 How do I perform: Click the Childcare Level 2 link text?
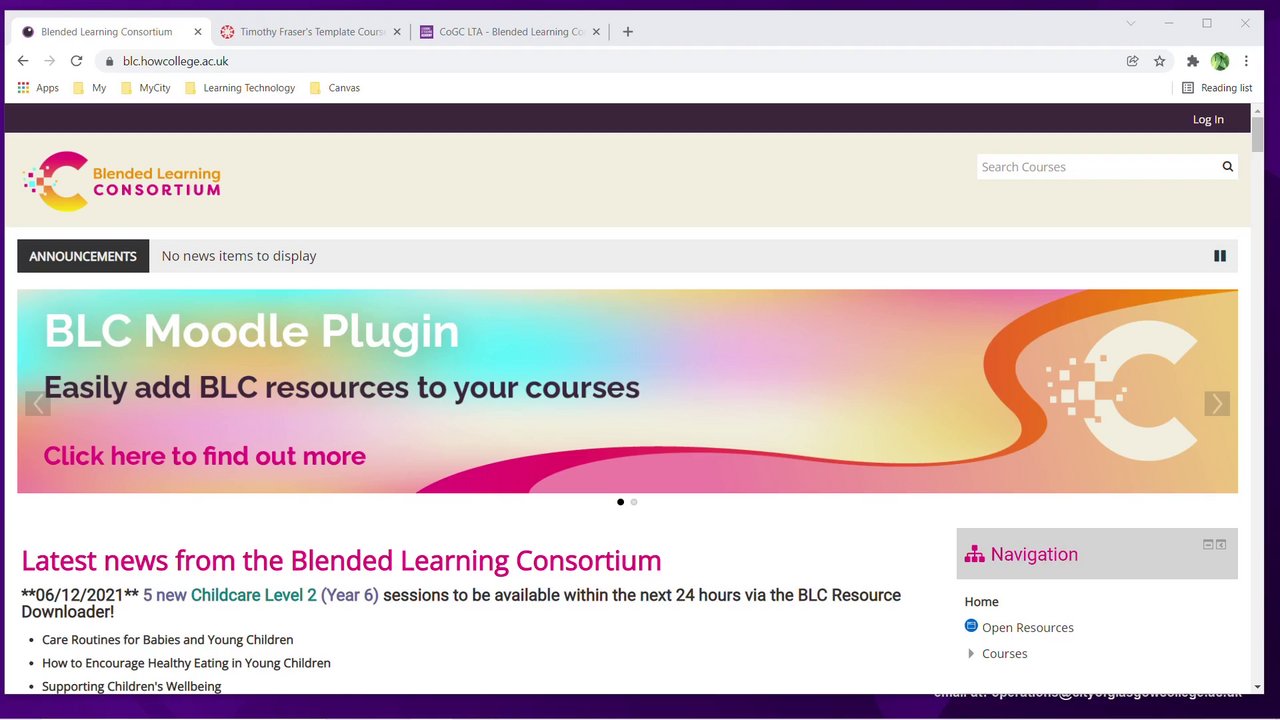pos(254,595)
